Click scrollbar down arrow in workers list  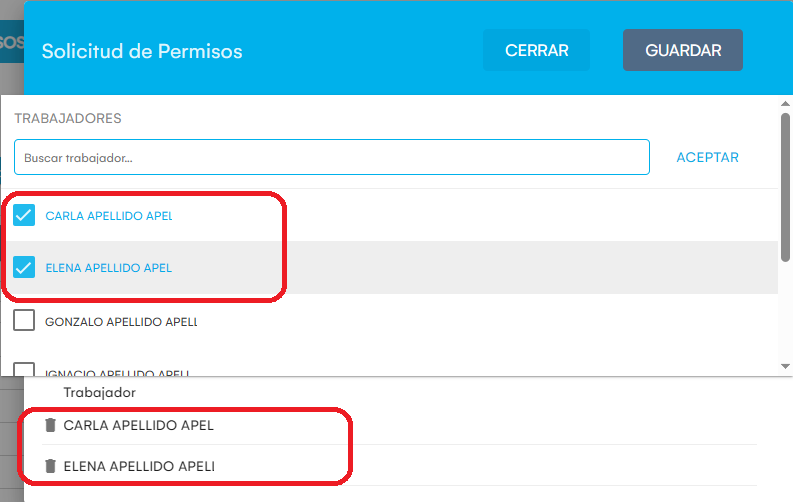click(785, 368)
